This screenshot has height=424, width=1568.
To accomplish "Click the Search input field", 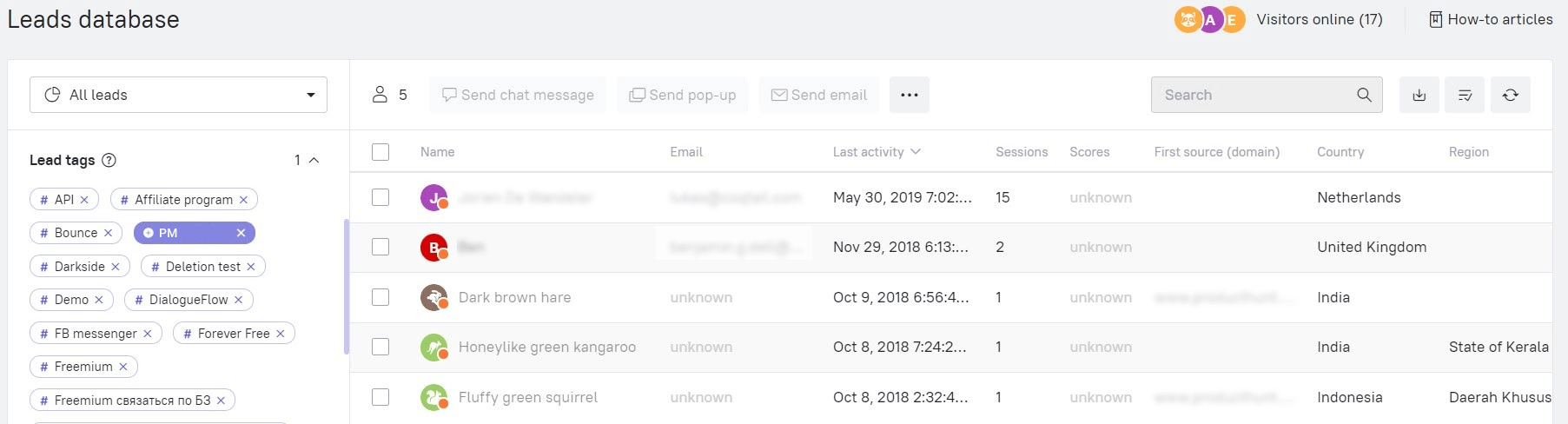I will click(x=1251, y=95).
